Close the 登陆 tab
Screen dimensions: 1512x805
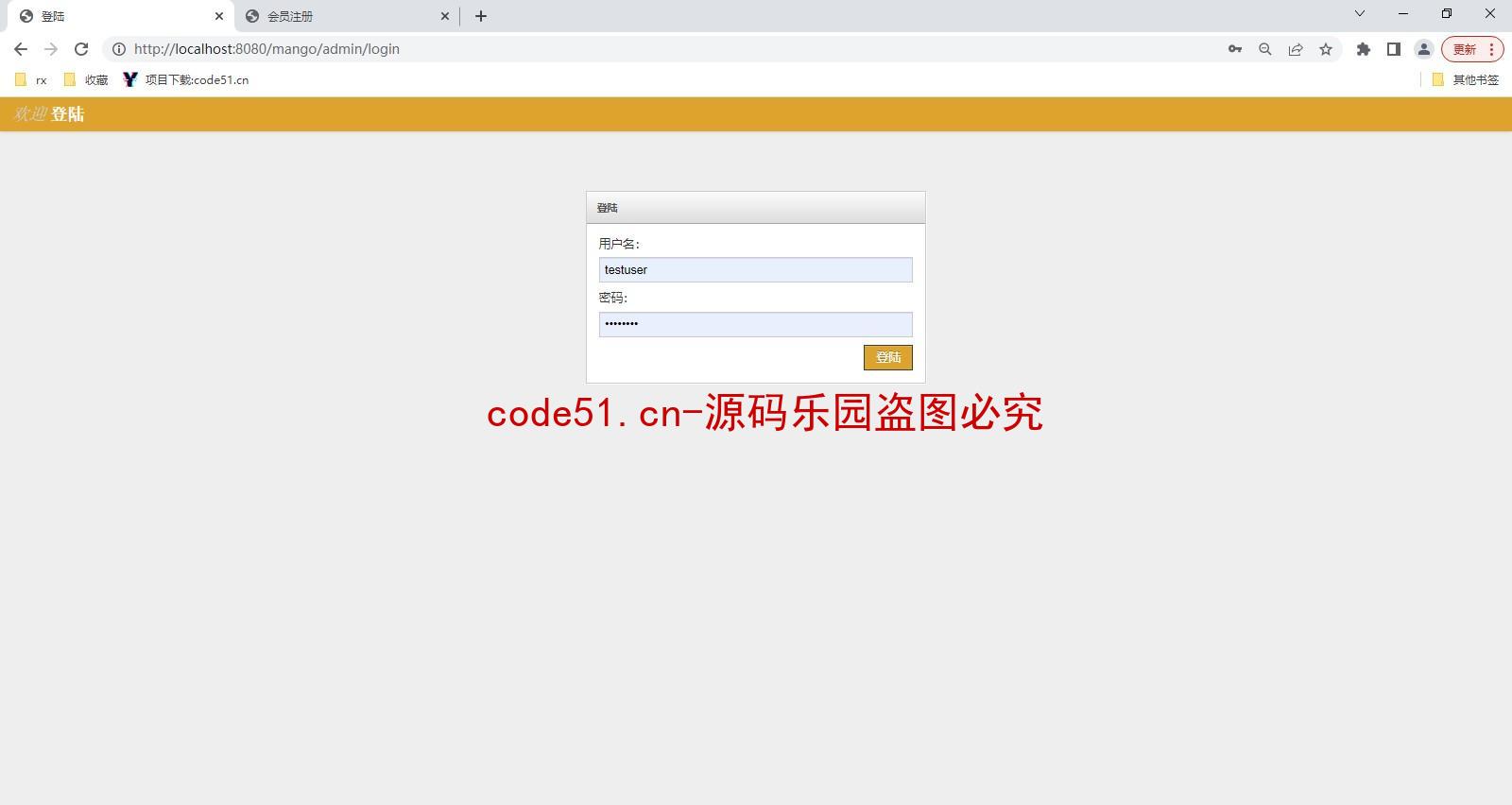(219, 16)
